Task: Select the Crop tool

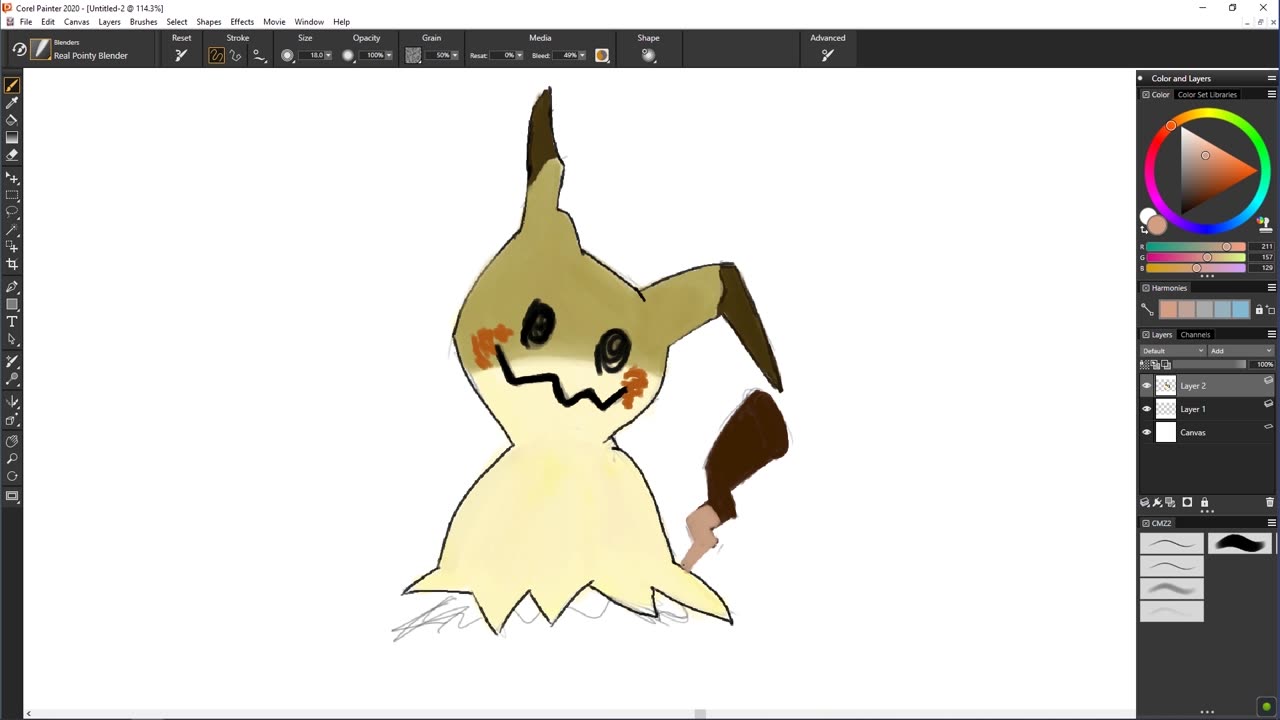Action: [x=12, y=264]
